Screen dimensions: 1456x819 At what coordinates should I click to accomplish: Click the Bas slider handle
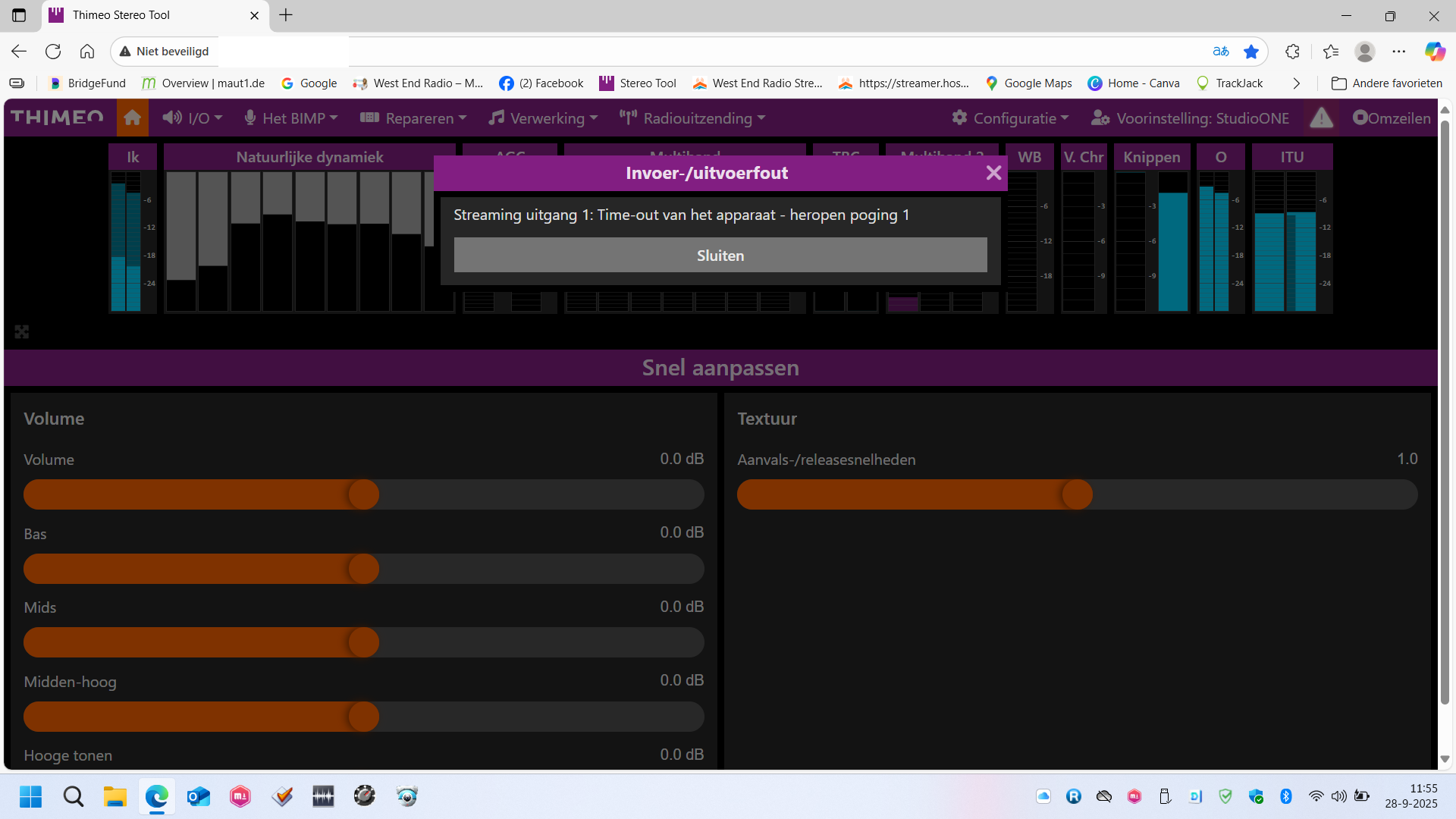[364, 569]
